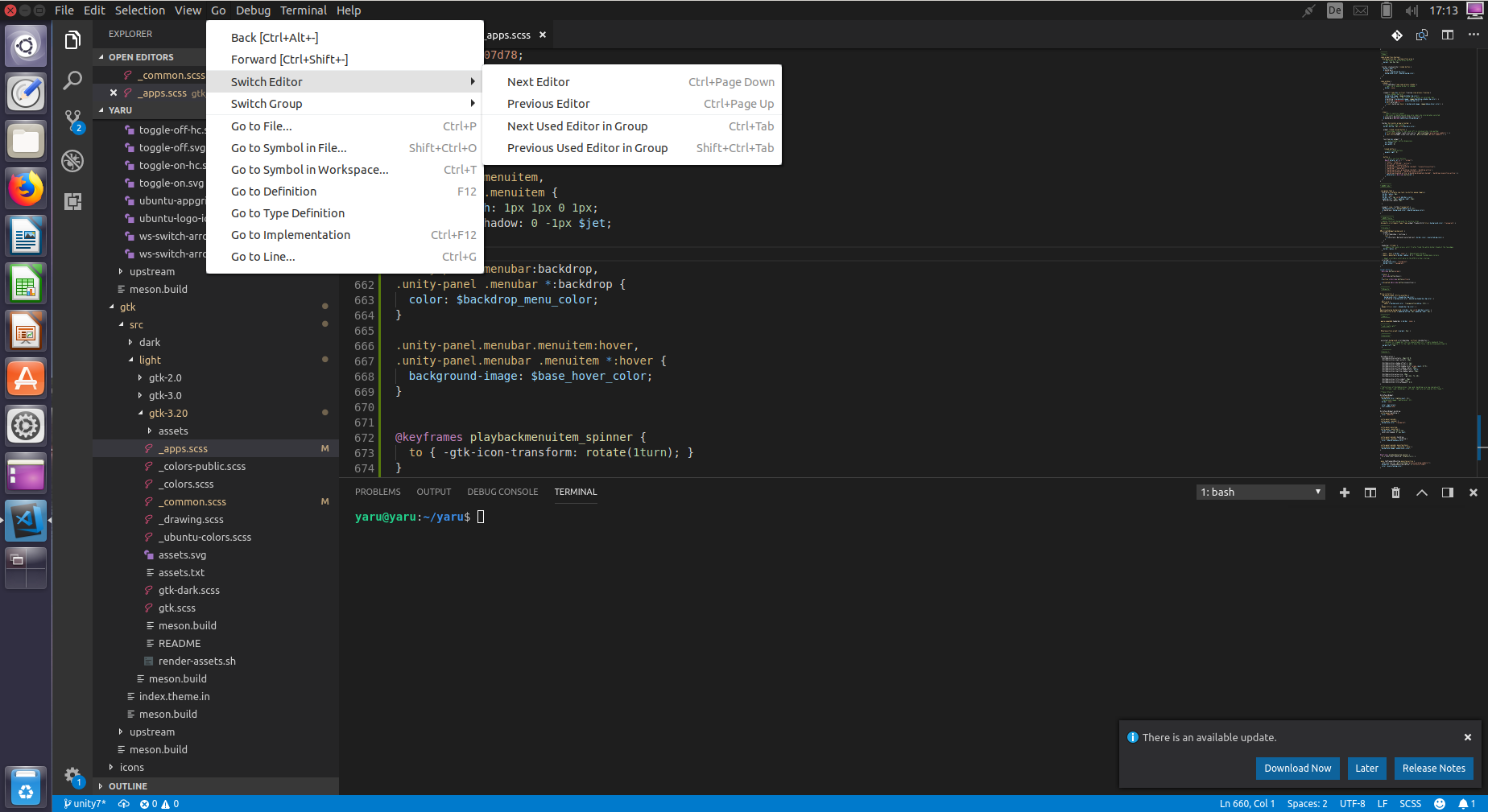Click the synchronize changes cloud icon
Screen dimensions: 1488x812
point(123,804)
